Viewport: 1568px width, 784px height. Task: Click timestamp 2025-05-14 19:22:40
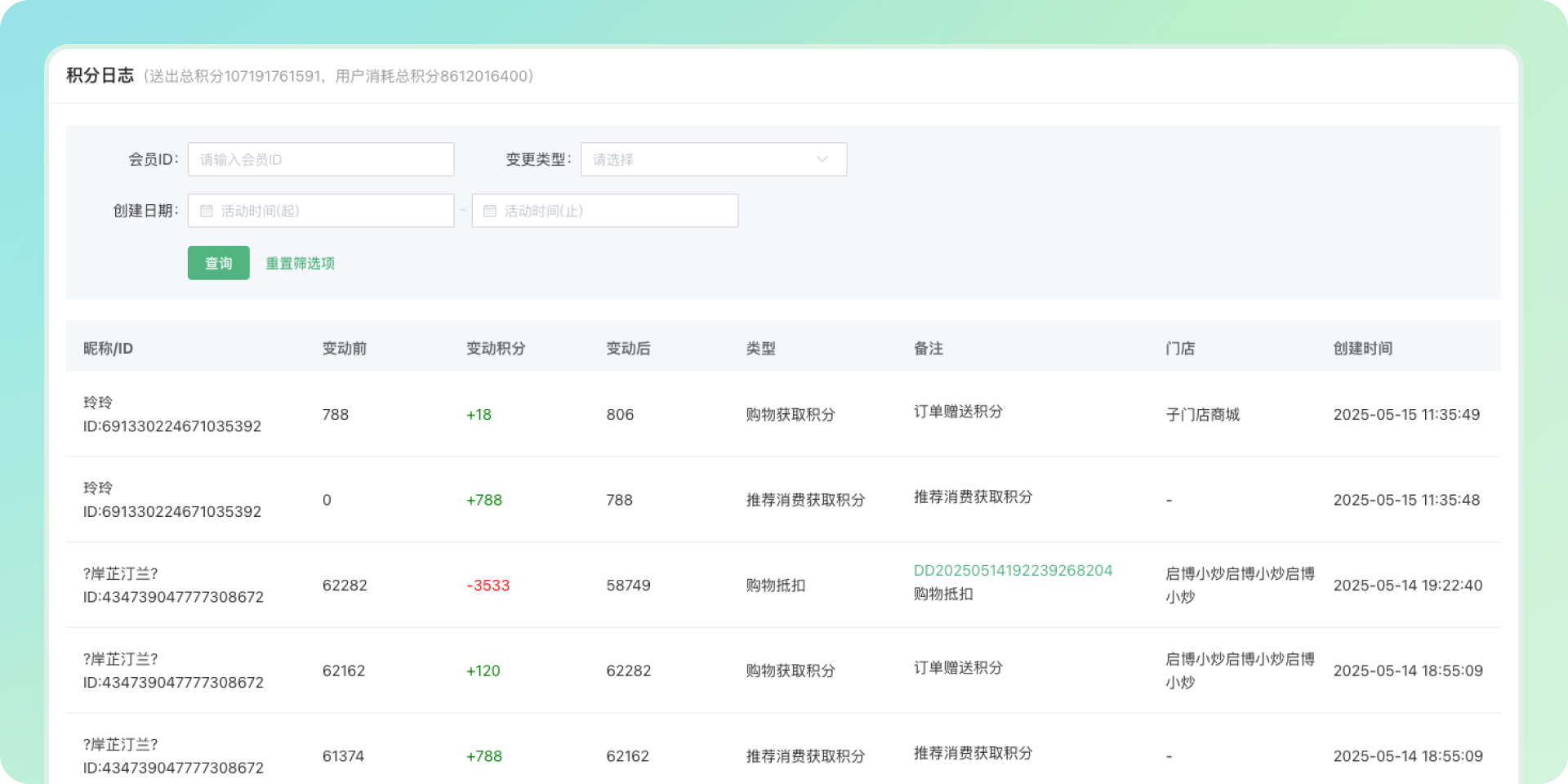click(x=1408, y=586)
